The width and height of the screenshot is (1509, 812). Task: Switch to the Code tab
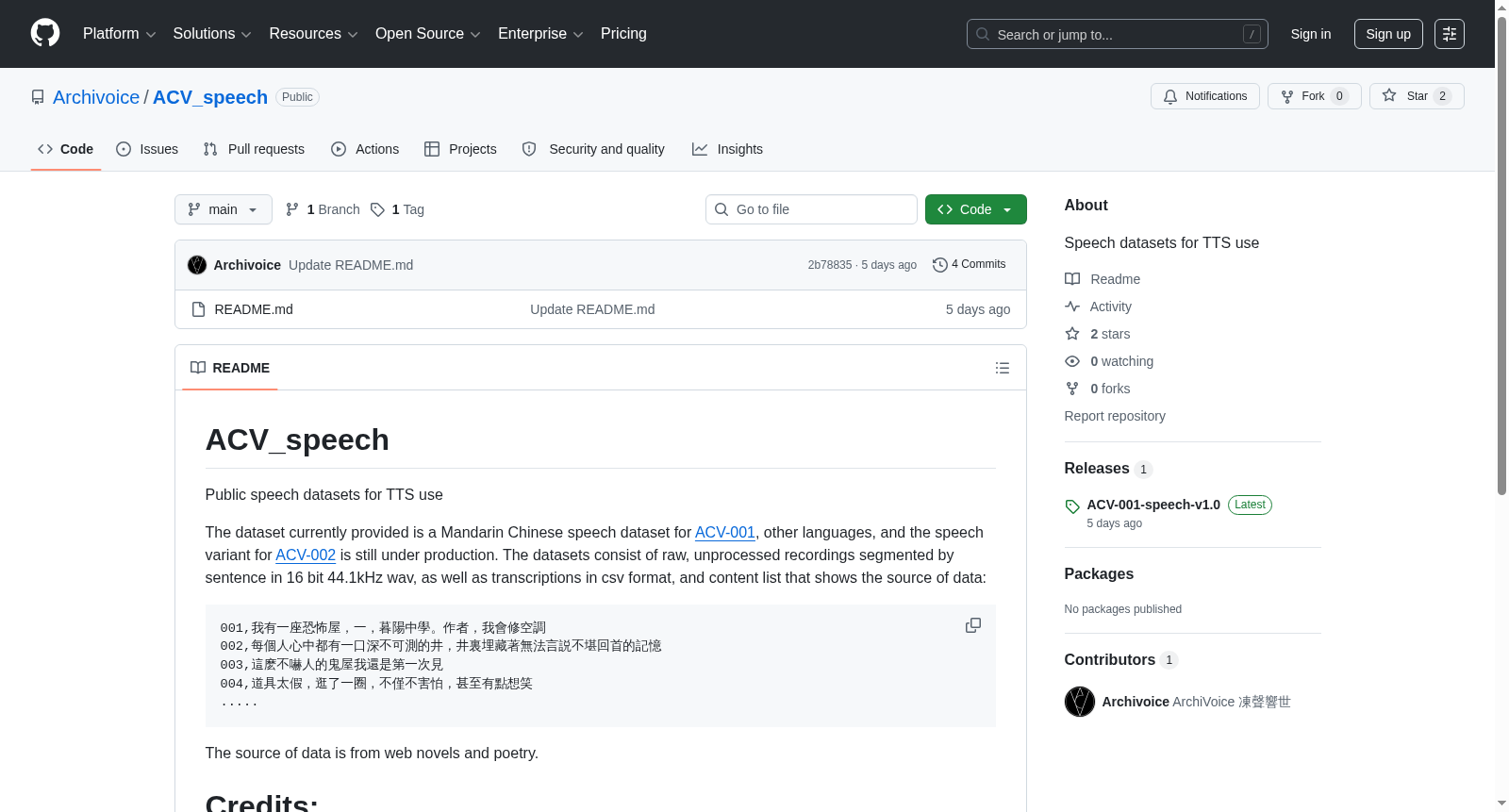pyautogui.click(x=66, y=149)
